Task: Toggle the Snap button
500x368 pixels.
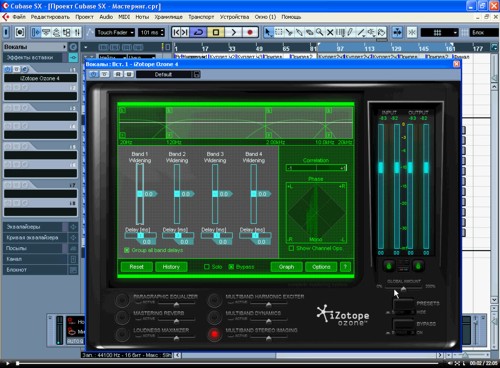Action: click(412, 32)
